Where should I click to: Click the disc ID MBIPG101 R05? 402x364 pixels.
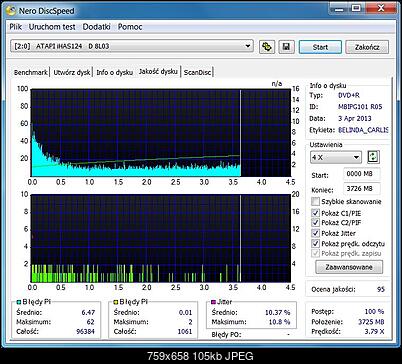click(x=360, y=107)
